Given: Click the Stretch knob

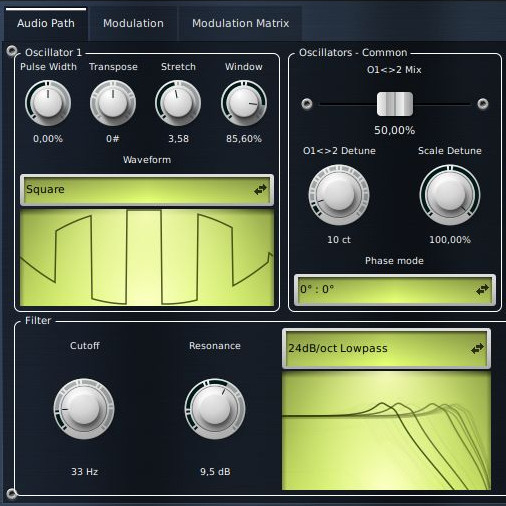Looking at the screenshot, I should (x=178, y=103).
